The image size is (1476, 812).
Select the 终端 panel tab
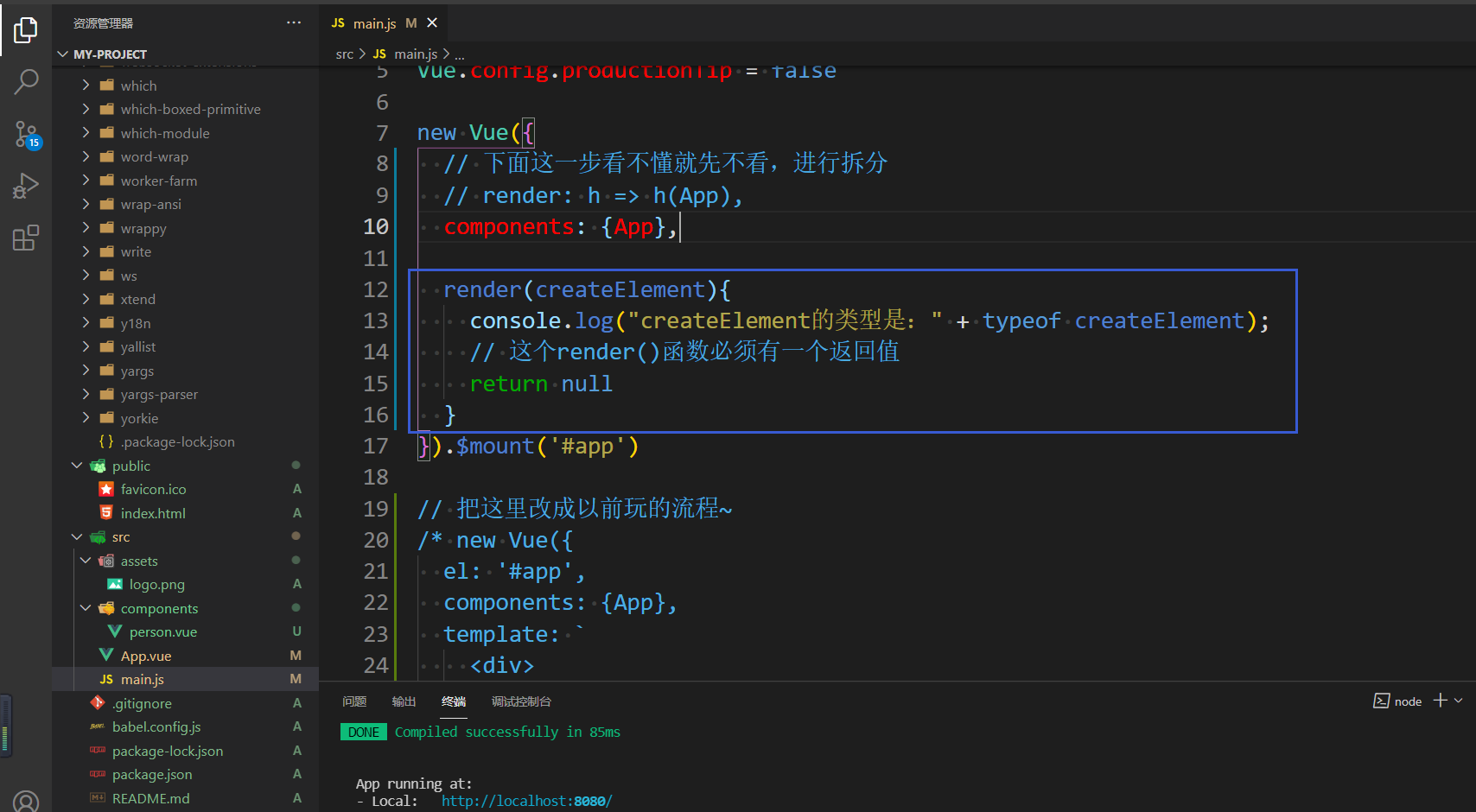click(x=454, y=701)
